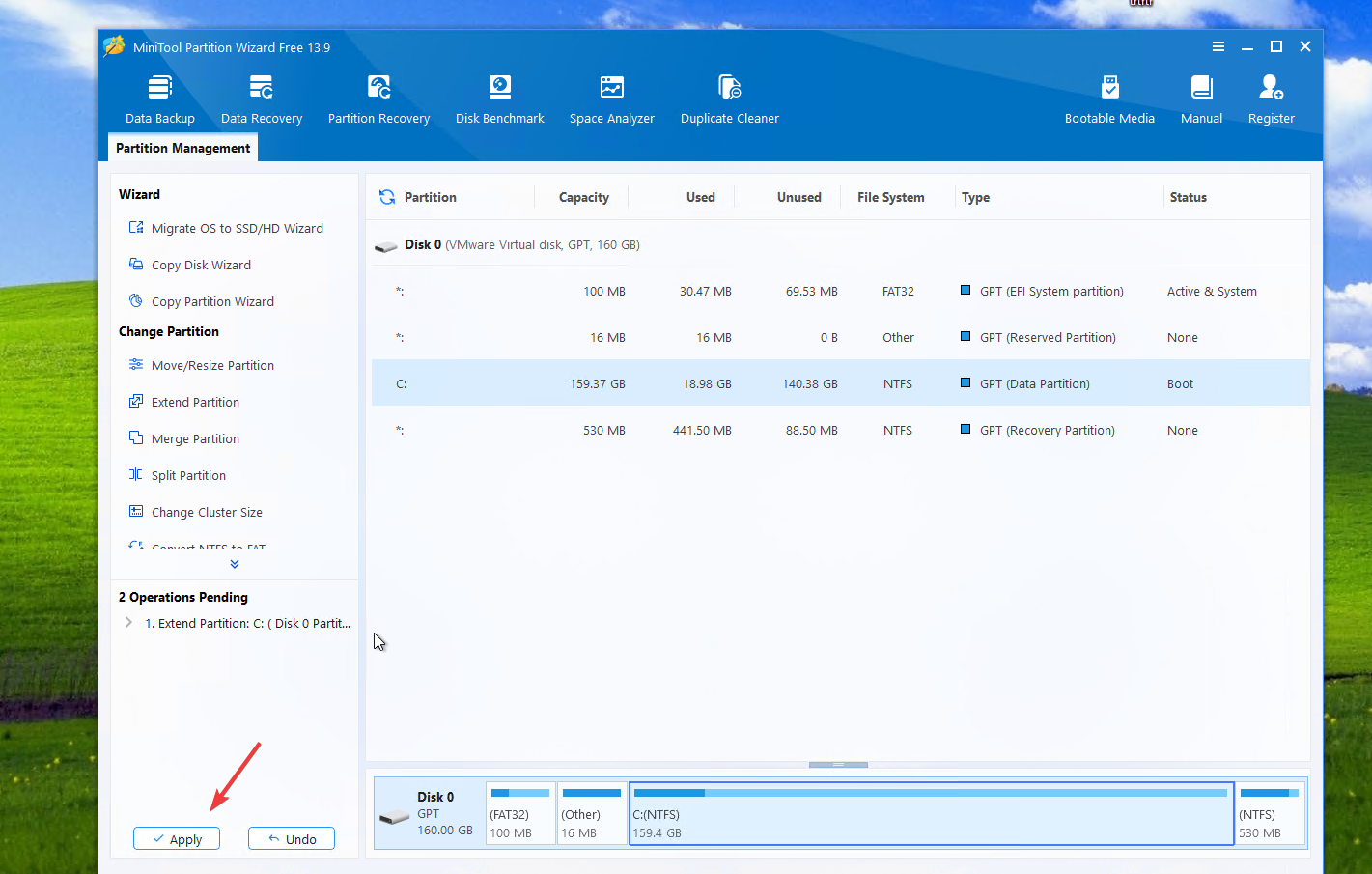Image resolution: width=1372 pixels, height=874 pixels.
Task: Select the C: 159.37 GB partition row
Action: [840, 383]
